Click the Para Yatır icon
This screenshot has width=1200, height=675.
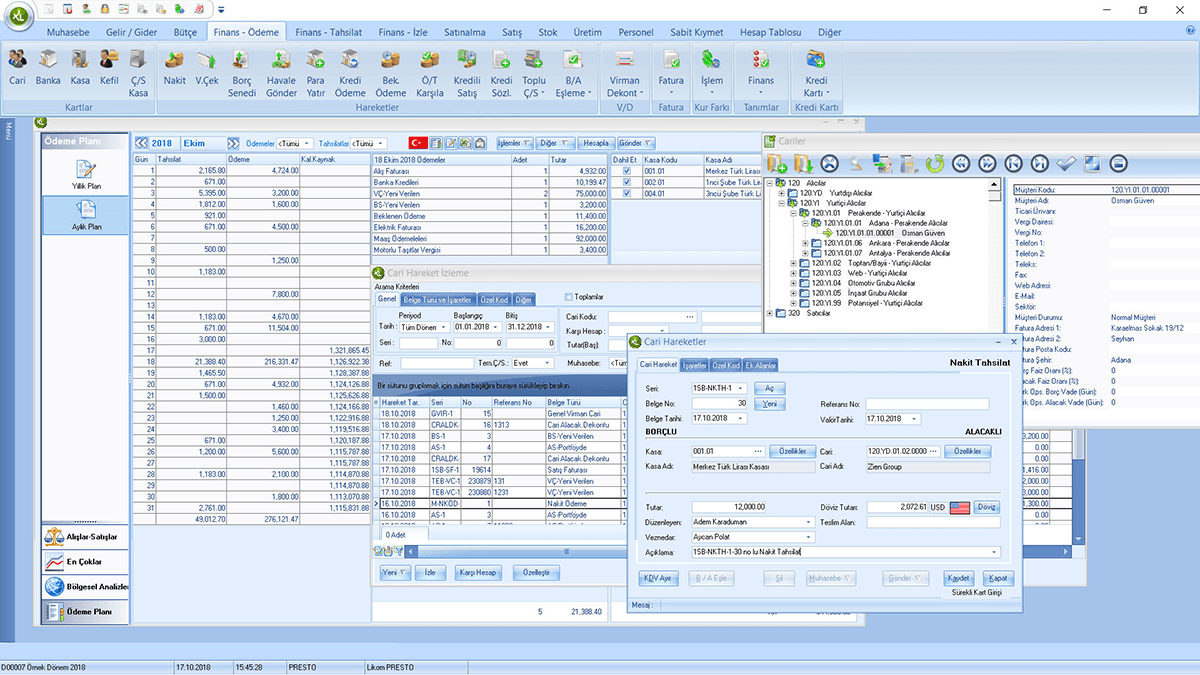316,73
